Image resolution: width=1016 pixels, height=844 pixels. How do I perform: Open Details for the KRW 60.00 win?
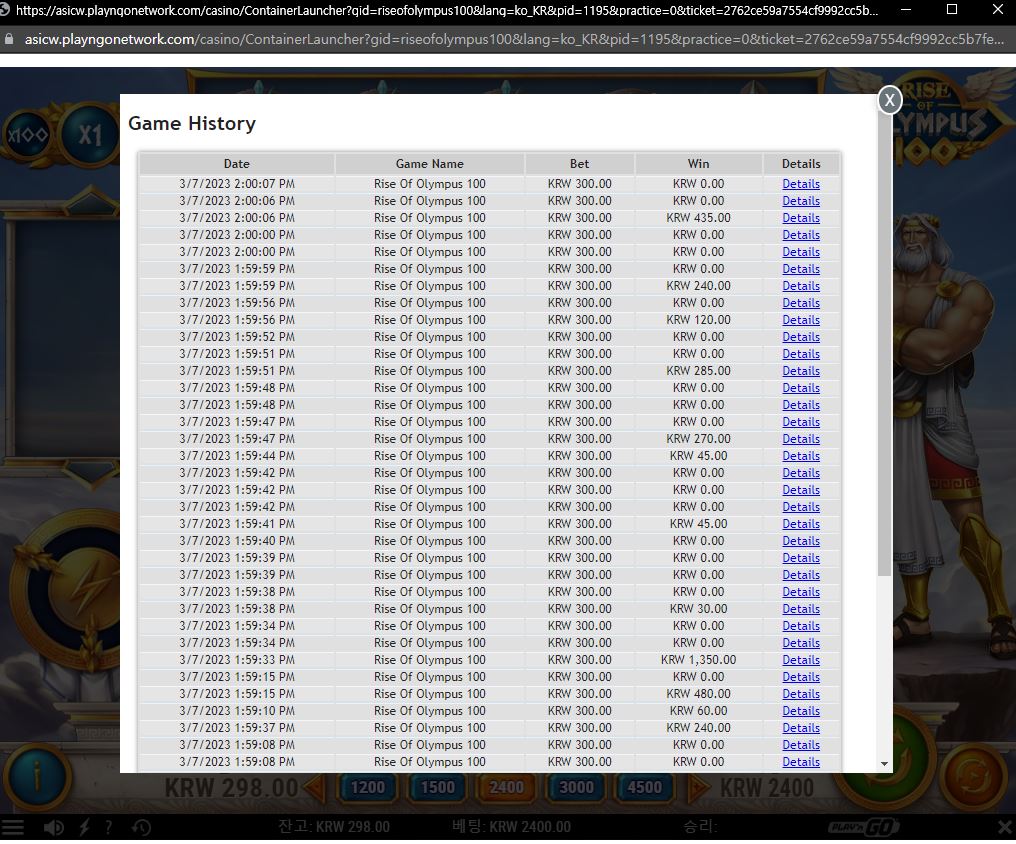pyautogui.click(x=801, y=711)
